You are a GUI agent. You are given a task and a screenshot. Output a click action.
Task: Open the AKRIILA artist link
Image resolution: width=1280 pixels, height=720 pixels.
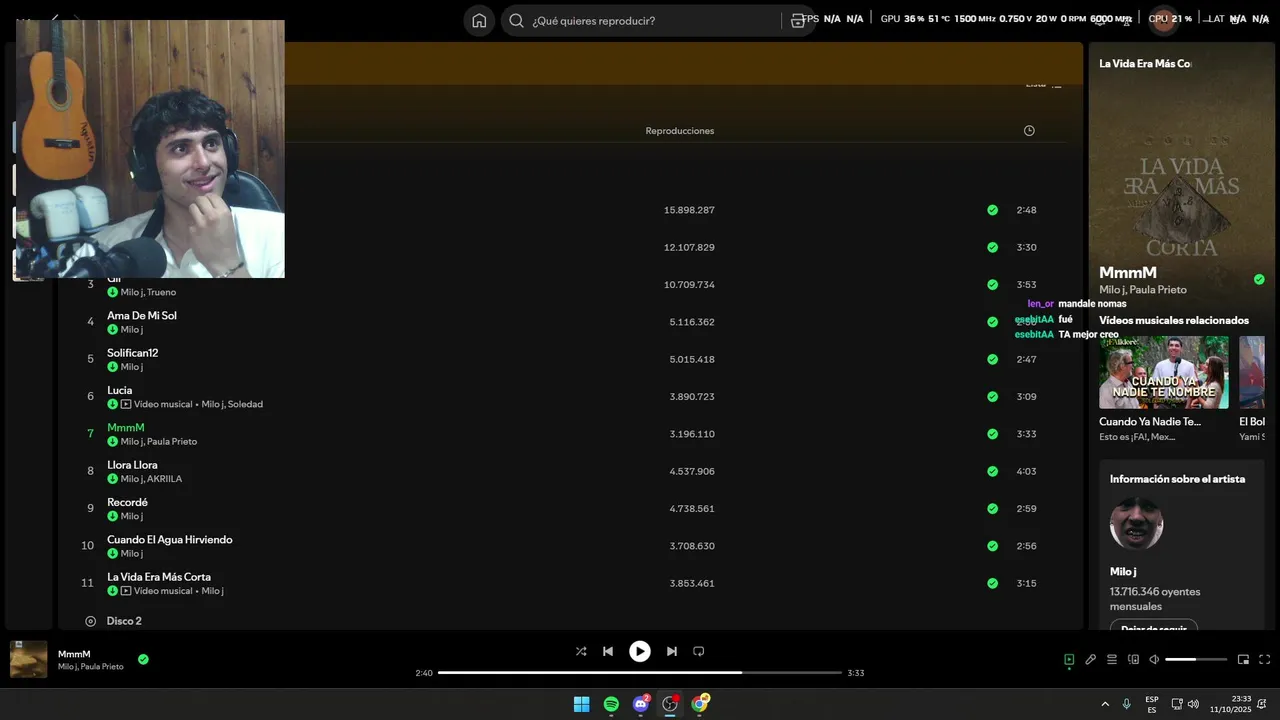pyautogui.click(x=164, y=479)
